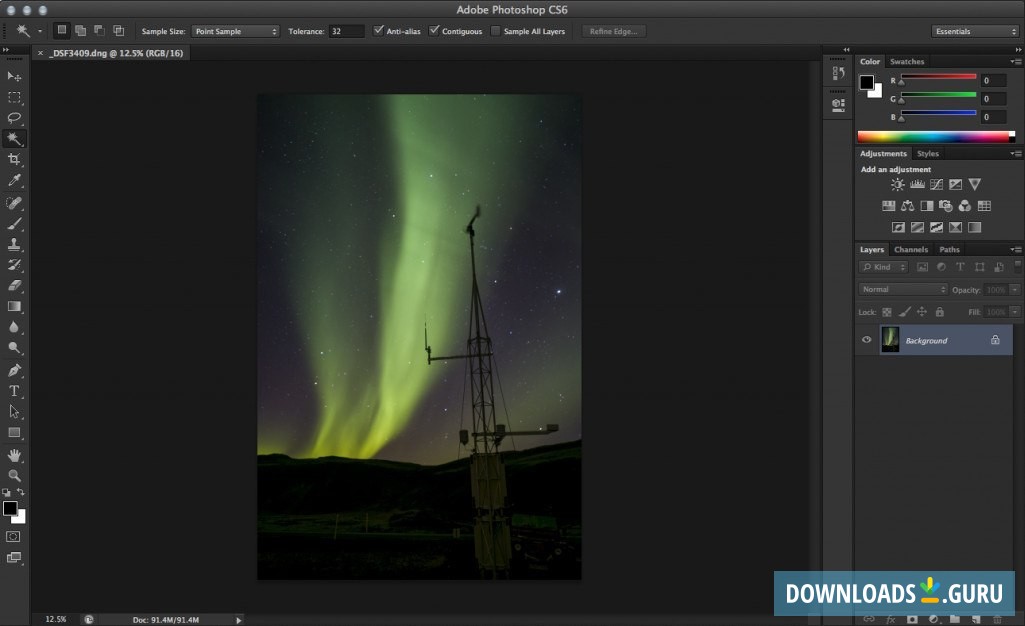Hide the Background layer visibility

(866, 340)
